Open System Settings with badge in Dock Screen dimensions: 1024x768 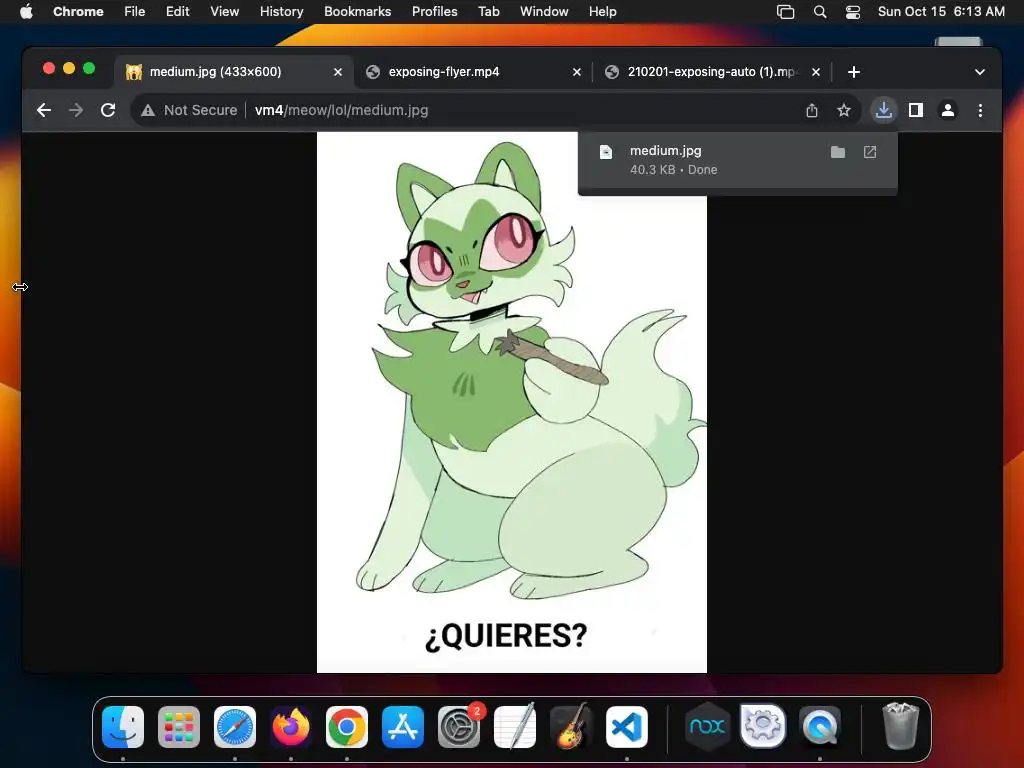click(x=459, y=727)
